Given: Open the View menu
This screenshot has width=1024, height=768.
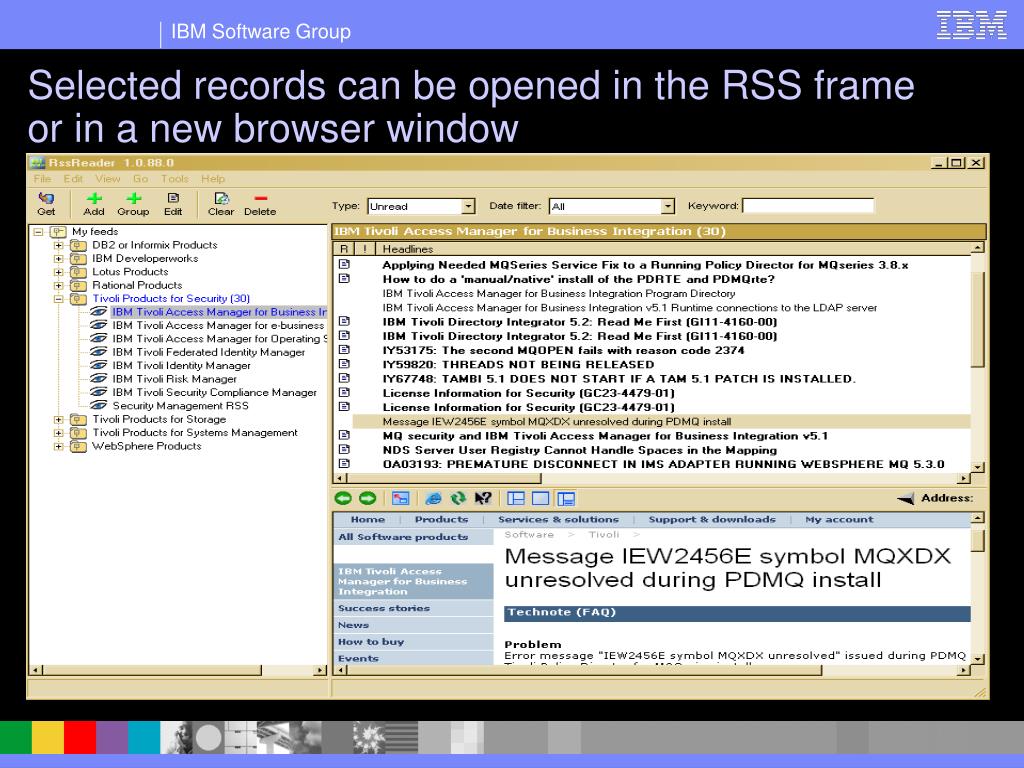Looking at the screenshot, I should (x=108, y=178).
